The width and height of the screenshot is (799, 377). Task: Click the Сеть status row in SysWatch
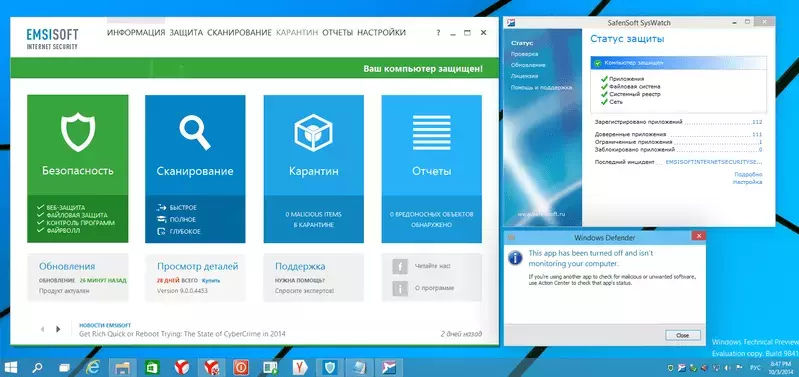(x=612, y=102)
